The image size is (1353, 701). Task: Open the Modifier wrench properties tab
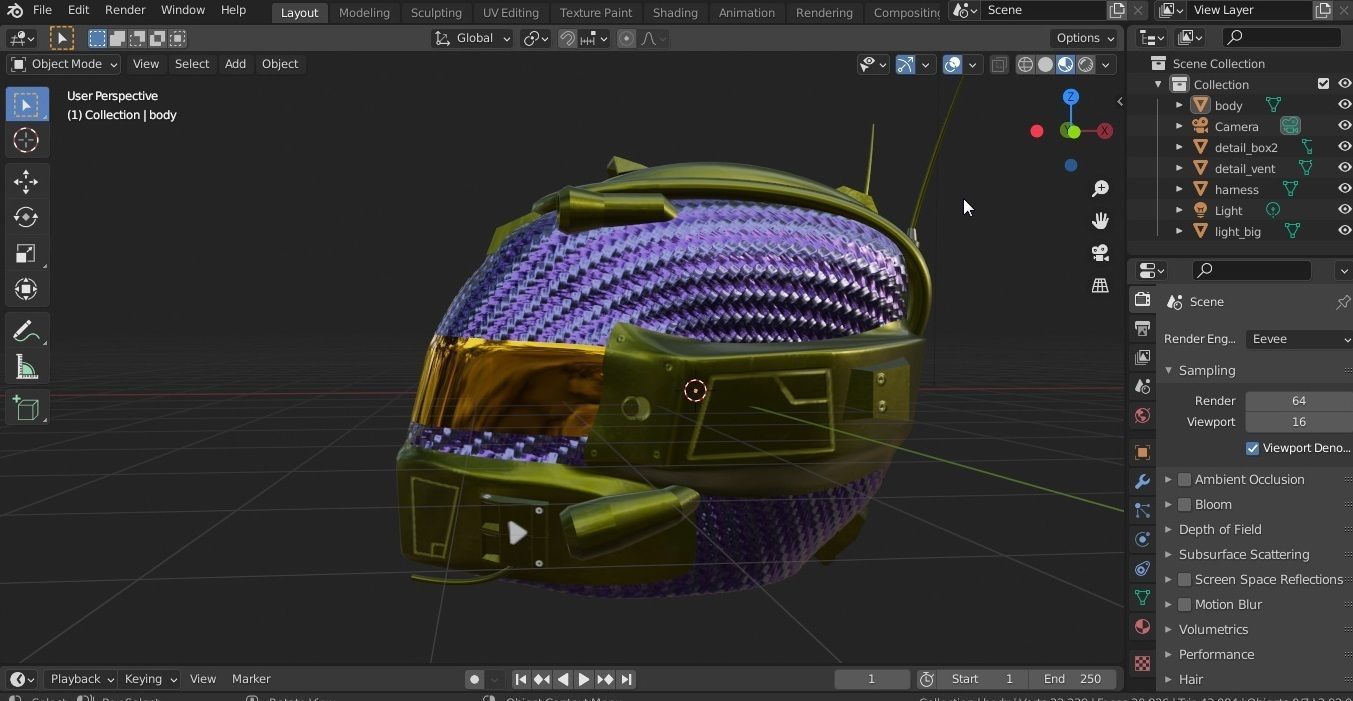tap(1142, 481)
